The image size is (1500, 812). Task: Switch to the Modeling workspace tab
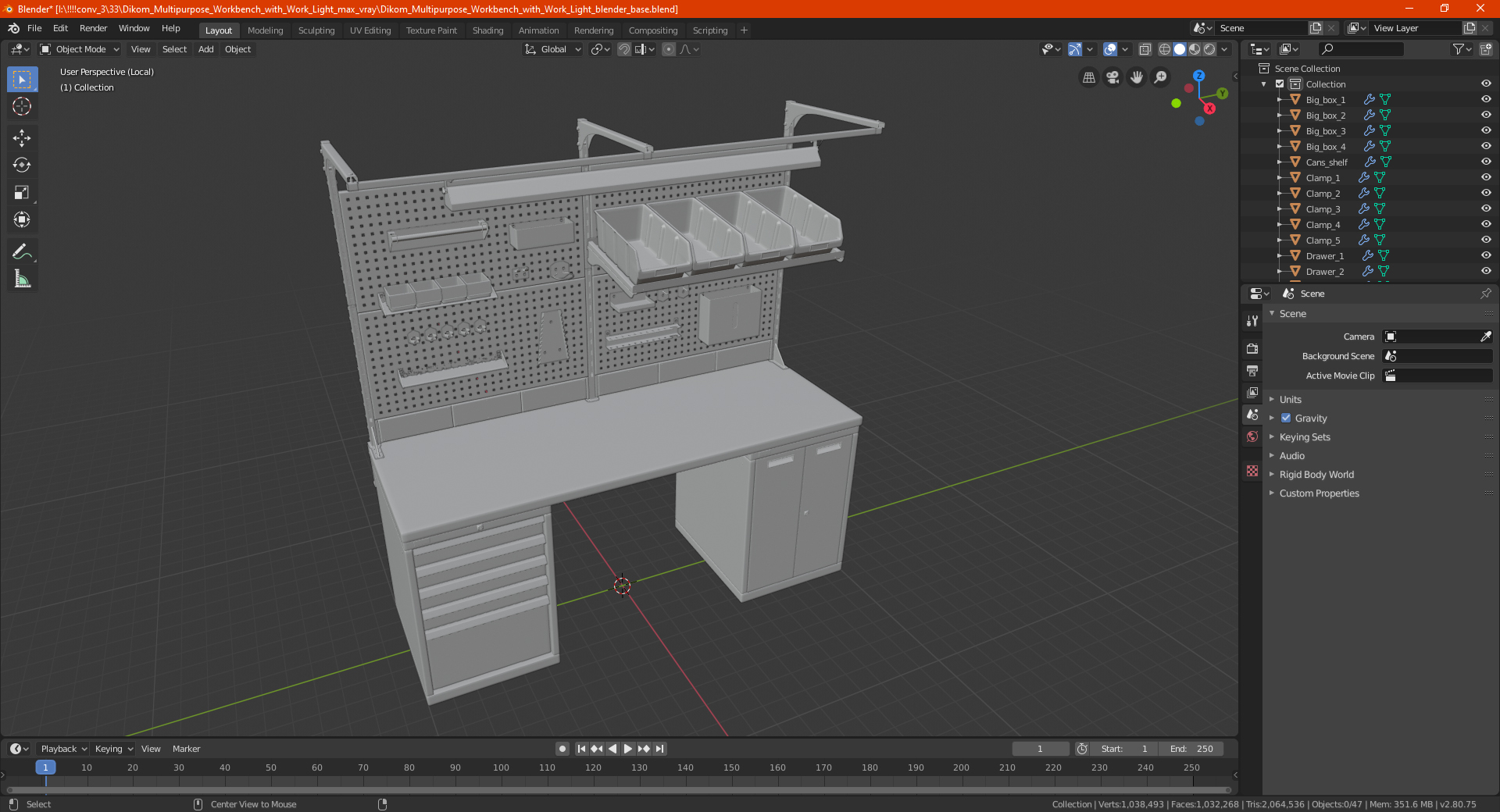[265, 30]
